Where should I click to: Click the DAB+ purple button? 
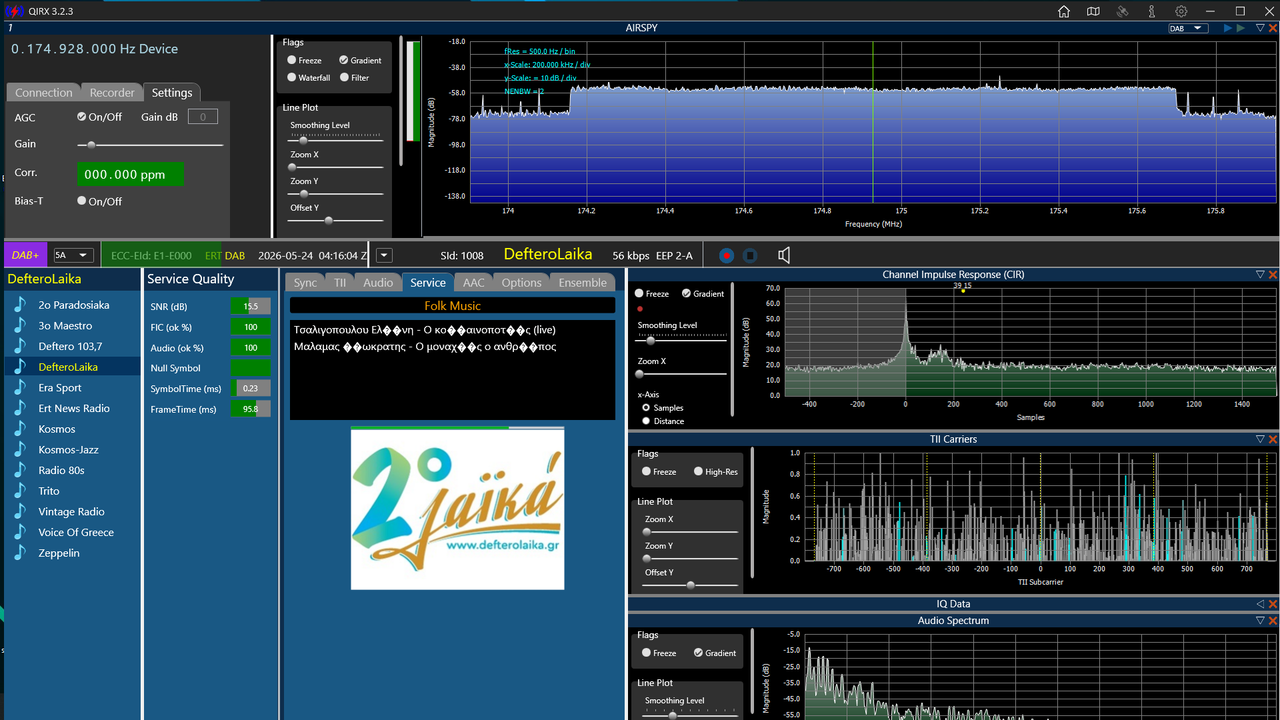25,255
